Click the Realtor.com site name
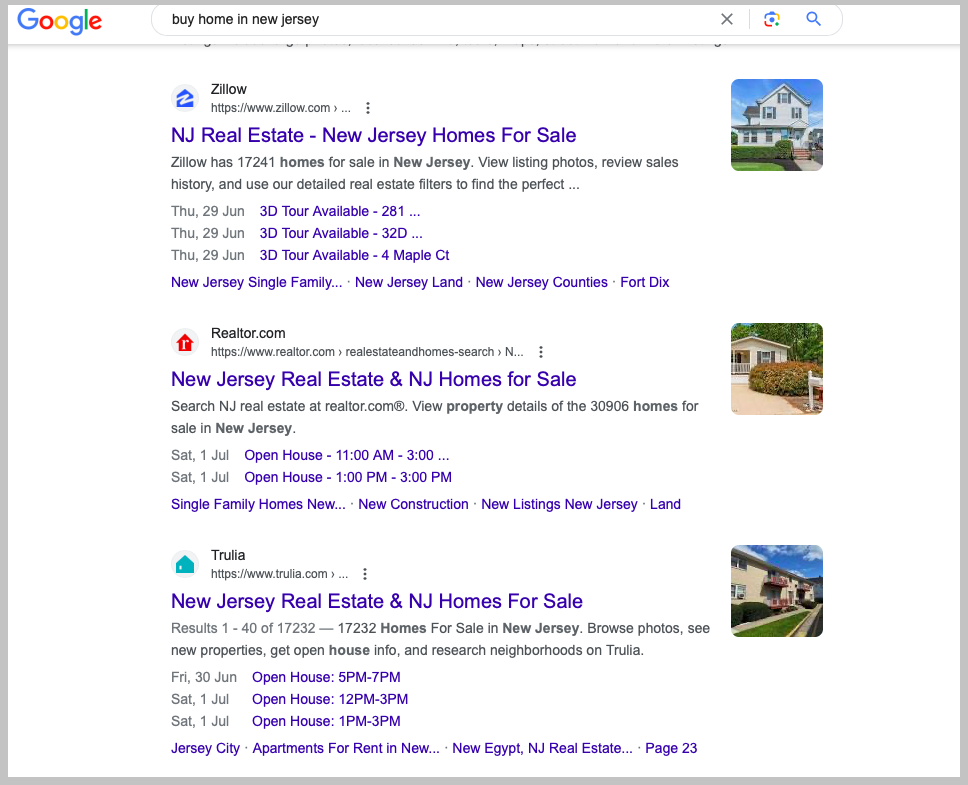 pyautogui.click(x=248, y=333)
